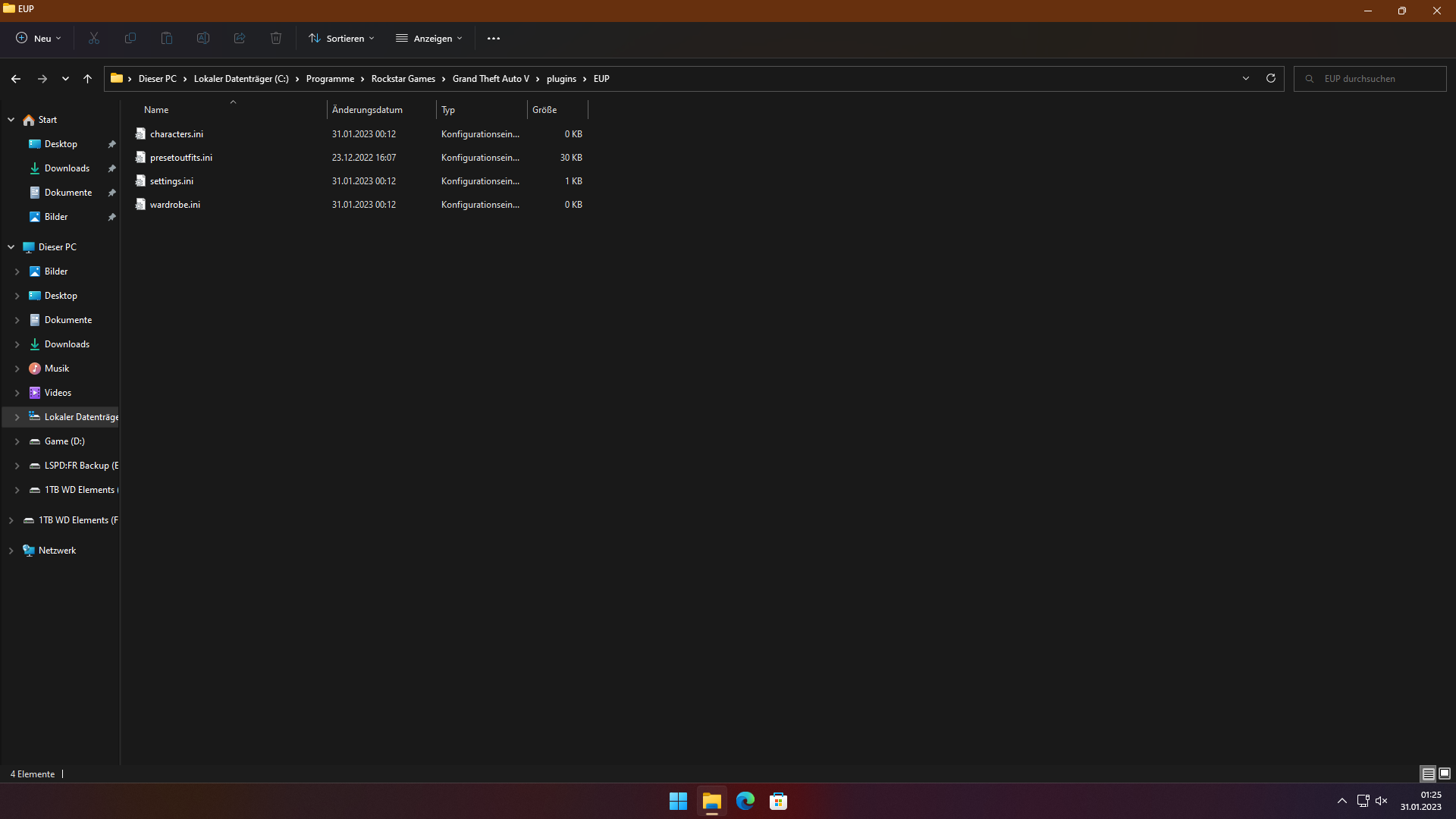Viewport: 1456px width, 819px height.
Task: Click the Neu new item button
Action: pos(38,38)
